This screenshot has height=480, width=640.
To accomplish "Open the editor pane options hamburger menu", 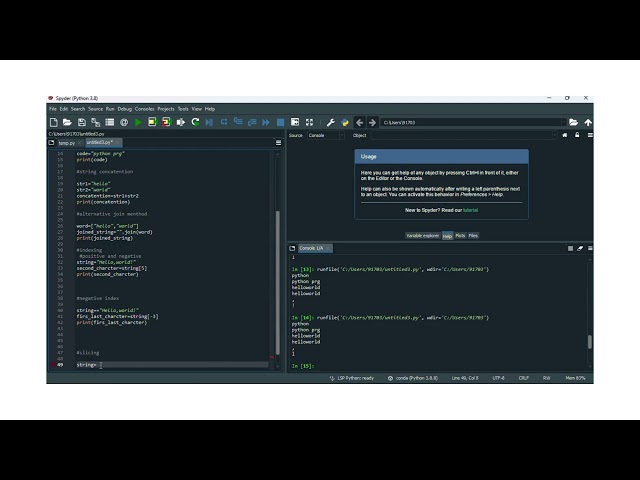I will (x=278, y=142).
